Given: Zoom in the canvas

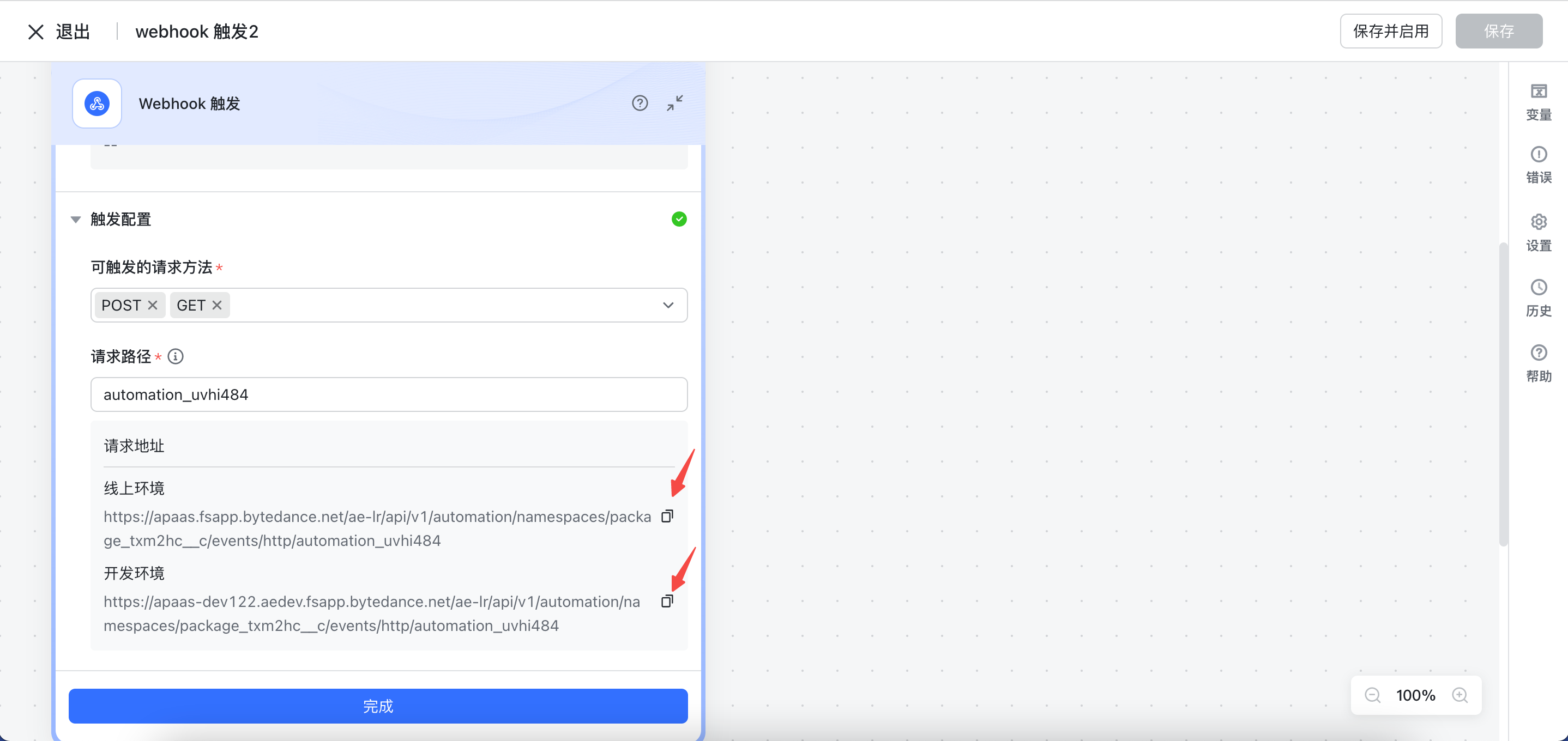Looking at the screenshot, I should [x=1460, y=695].
